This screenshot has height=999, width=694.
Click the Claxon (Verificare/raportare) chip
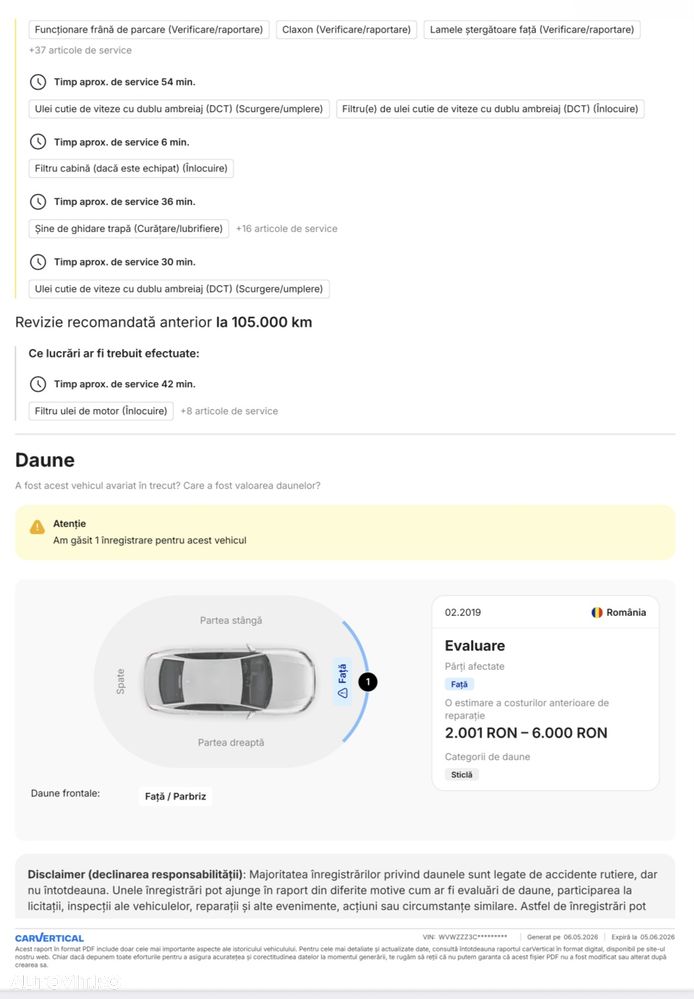[347, 29]
